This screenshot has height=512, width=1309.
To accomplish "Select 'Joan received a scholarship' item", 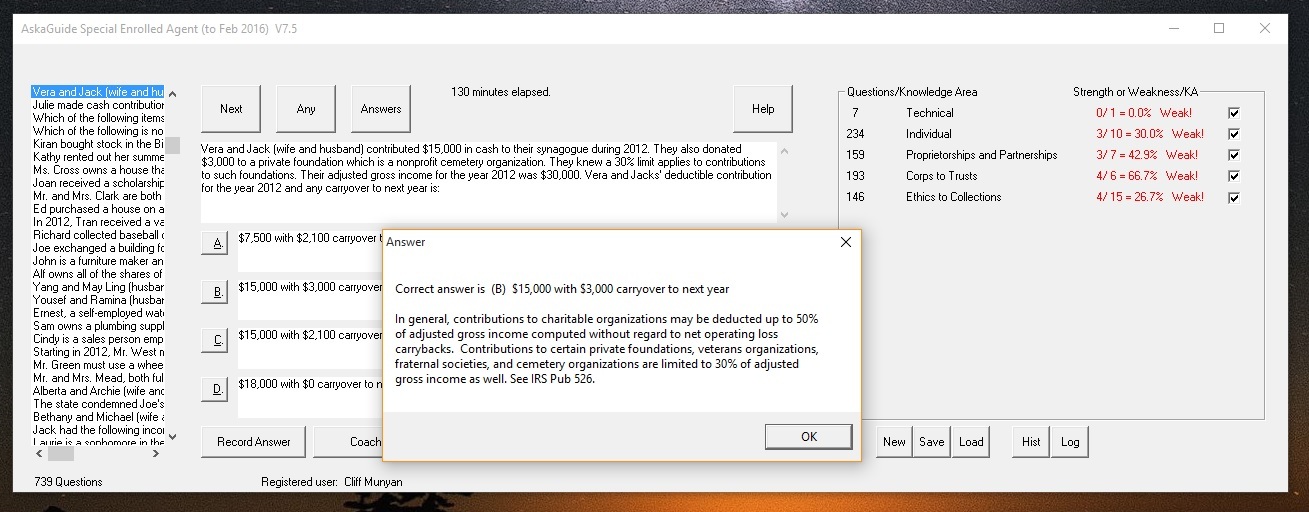I will pyautogui.click(x=98, y=183).
